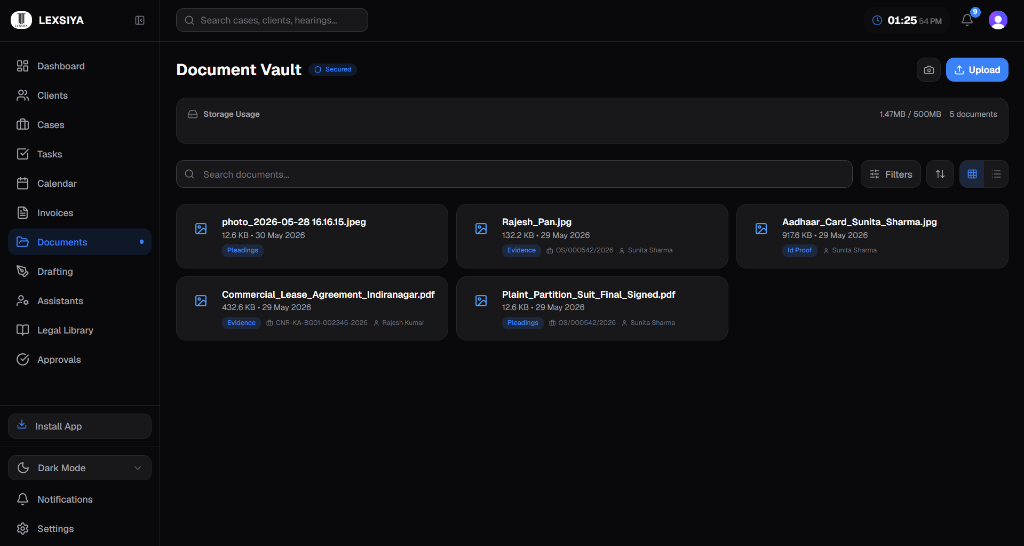The image size is (1024, 546).
Task: Open the Clients section
Action: pyautogui.click(x=80, y=95)
